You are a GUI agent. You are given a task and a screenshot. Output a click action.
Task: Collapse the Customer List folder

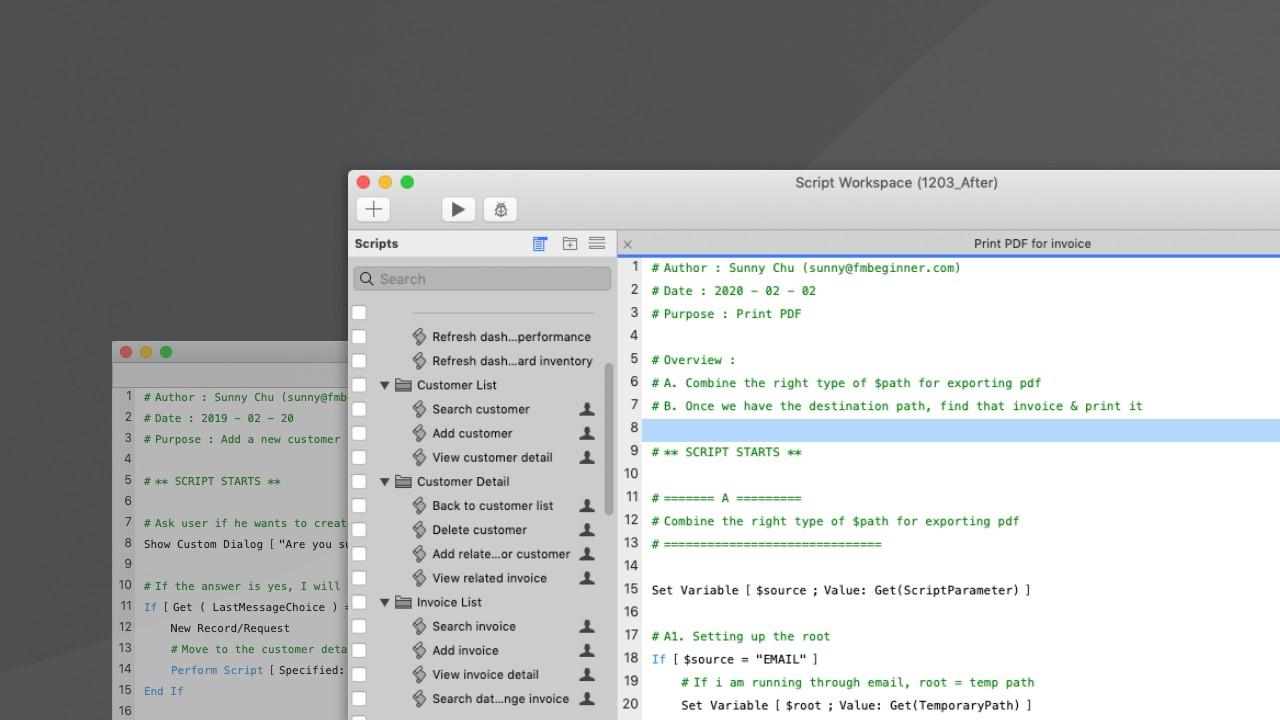click(x=384, y=385)
